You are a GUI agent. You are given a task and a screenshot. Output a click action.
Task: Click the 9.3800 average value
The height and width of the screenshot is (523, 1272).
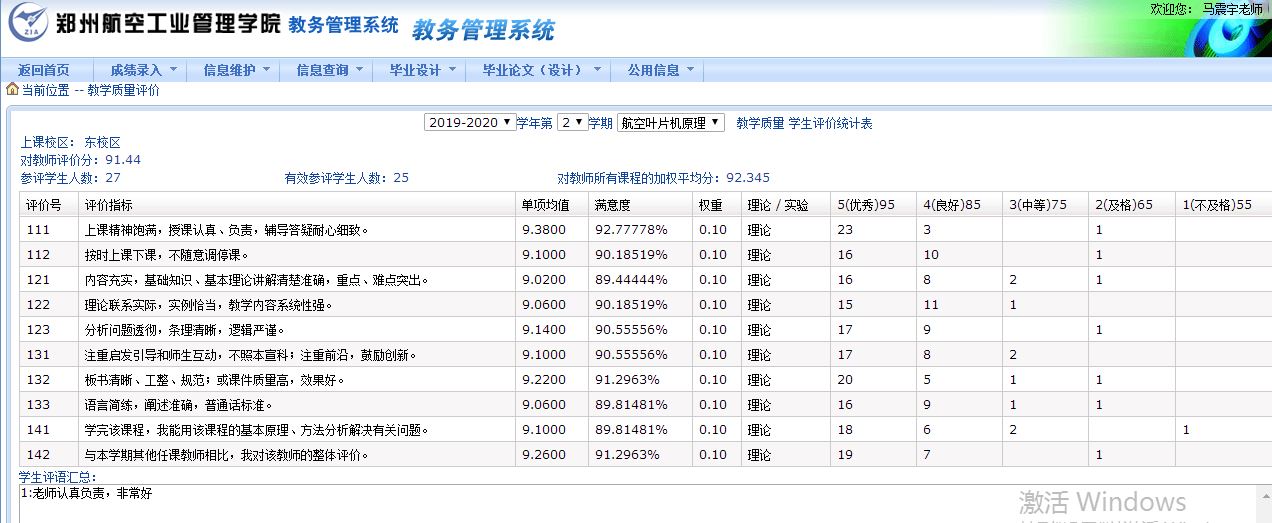tap(544, 229)
